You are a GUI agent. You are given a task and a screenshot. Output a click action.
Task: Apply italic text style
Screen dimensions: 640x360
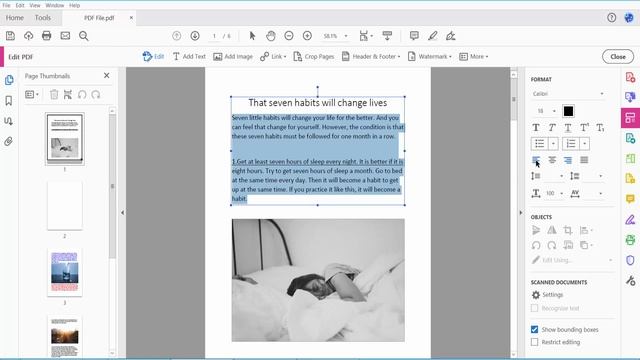click(552, 128)
